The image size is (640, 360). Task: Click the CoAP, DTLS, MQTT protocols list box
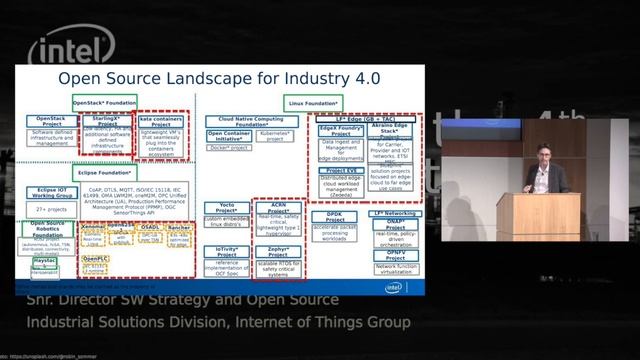point(135,201)
